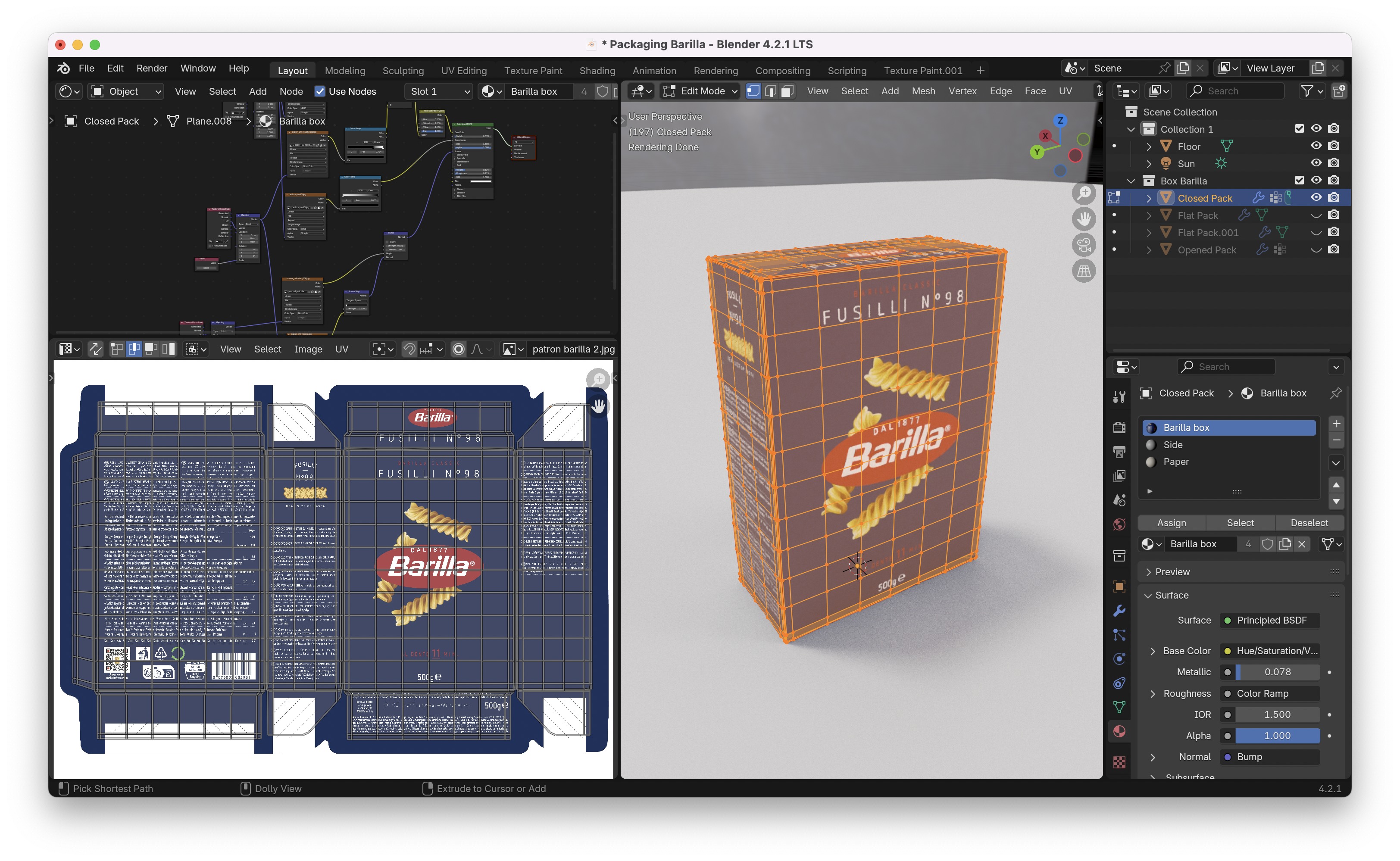Open the World properties tab
This screenshot has height=861, width=1400.
(x=1119, y=524)
